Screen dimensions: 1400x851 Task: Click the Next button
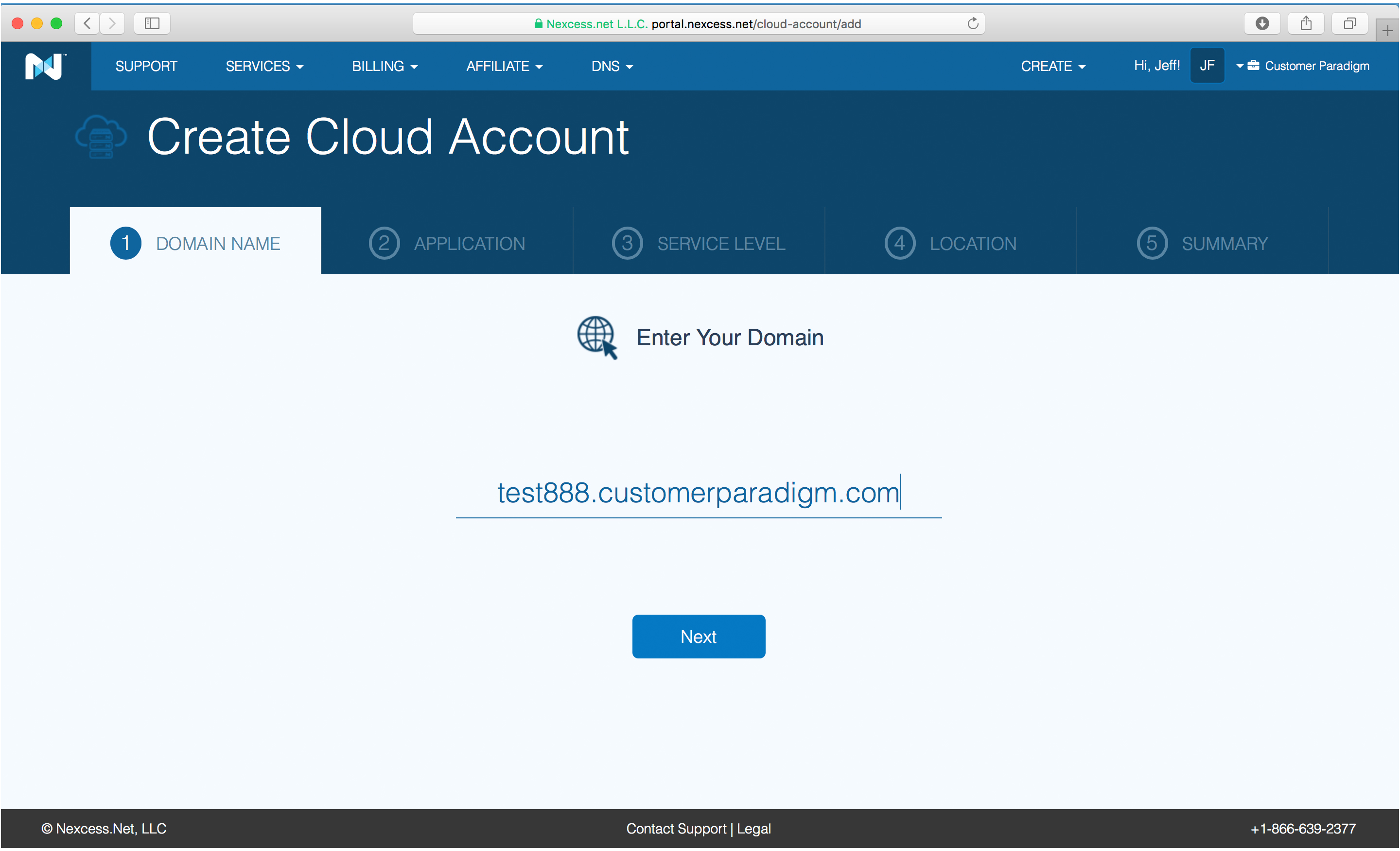(x=698, y=636)
